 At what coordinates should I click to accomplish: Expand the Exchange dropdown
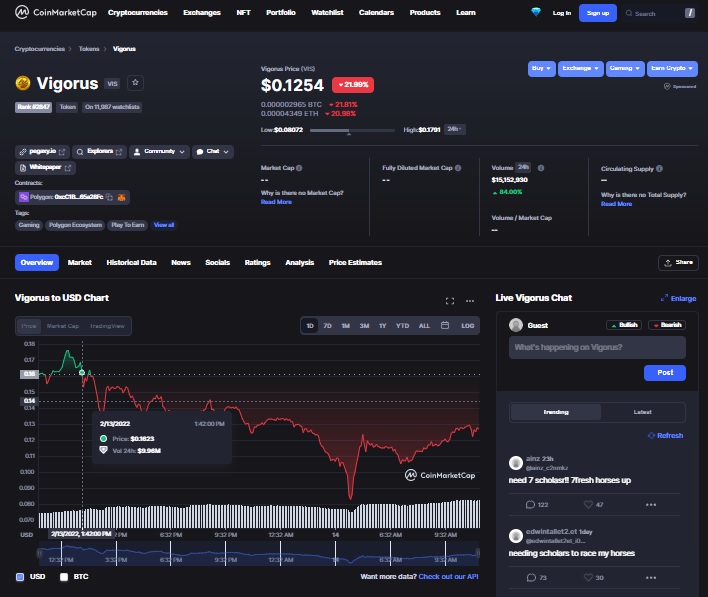coord(580,69)
